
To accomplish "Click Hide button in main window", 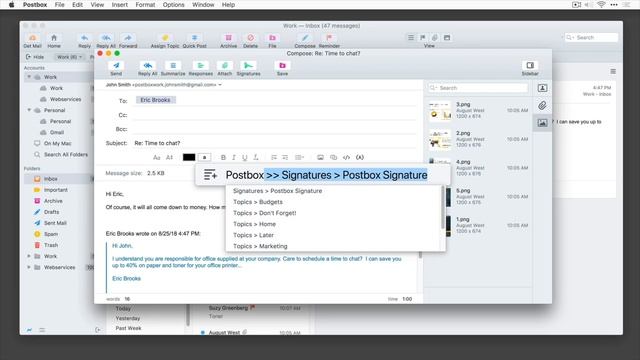I will click(35, 57).
